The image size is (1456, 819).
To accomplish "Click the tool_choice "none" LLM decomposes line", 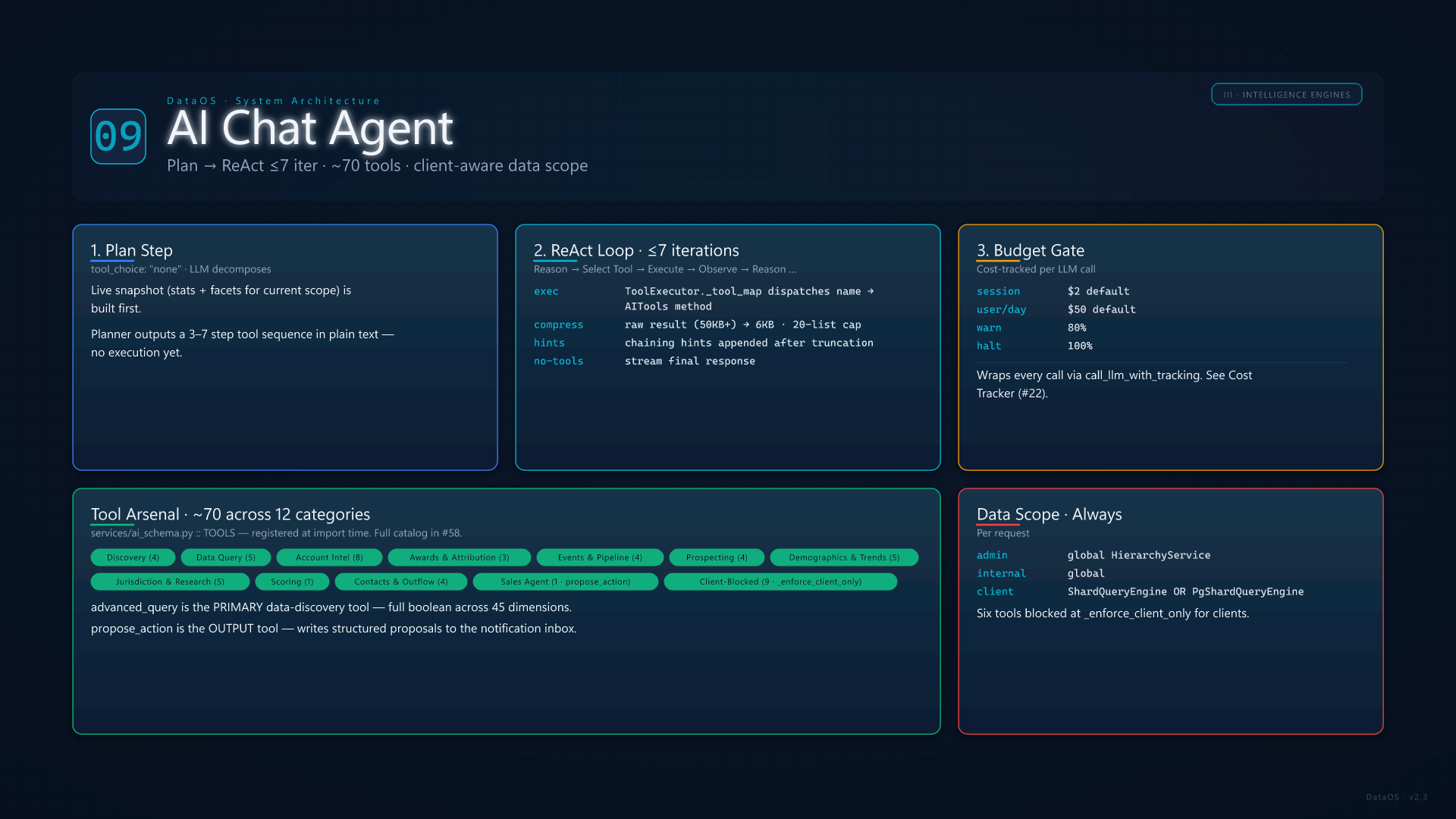I will 180,269.
